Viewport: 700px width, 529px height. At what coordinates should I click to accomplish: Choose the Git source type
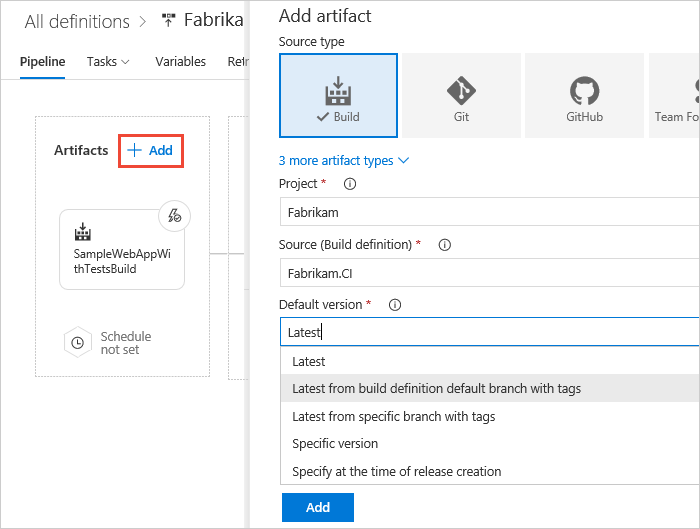(461, 95)
